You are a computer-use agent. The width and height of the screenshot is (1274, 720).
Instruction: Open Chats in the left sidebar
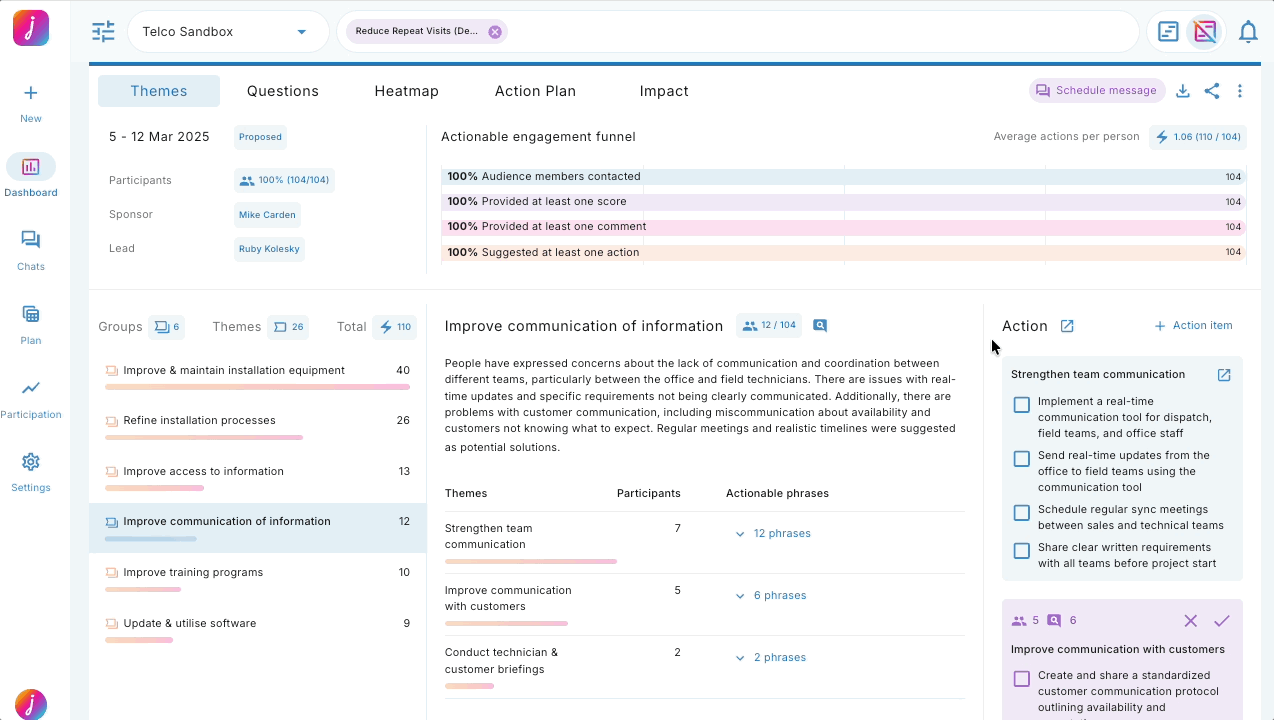point(31,249)
